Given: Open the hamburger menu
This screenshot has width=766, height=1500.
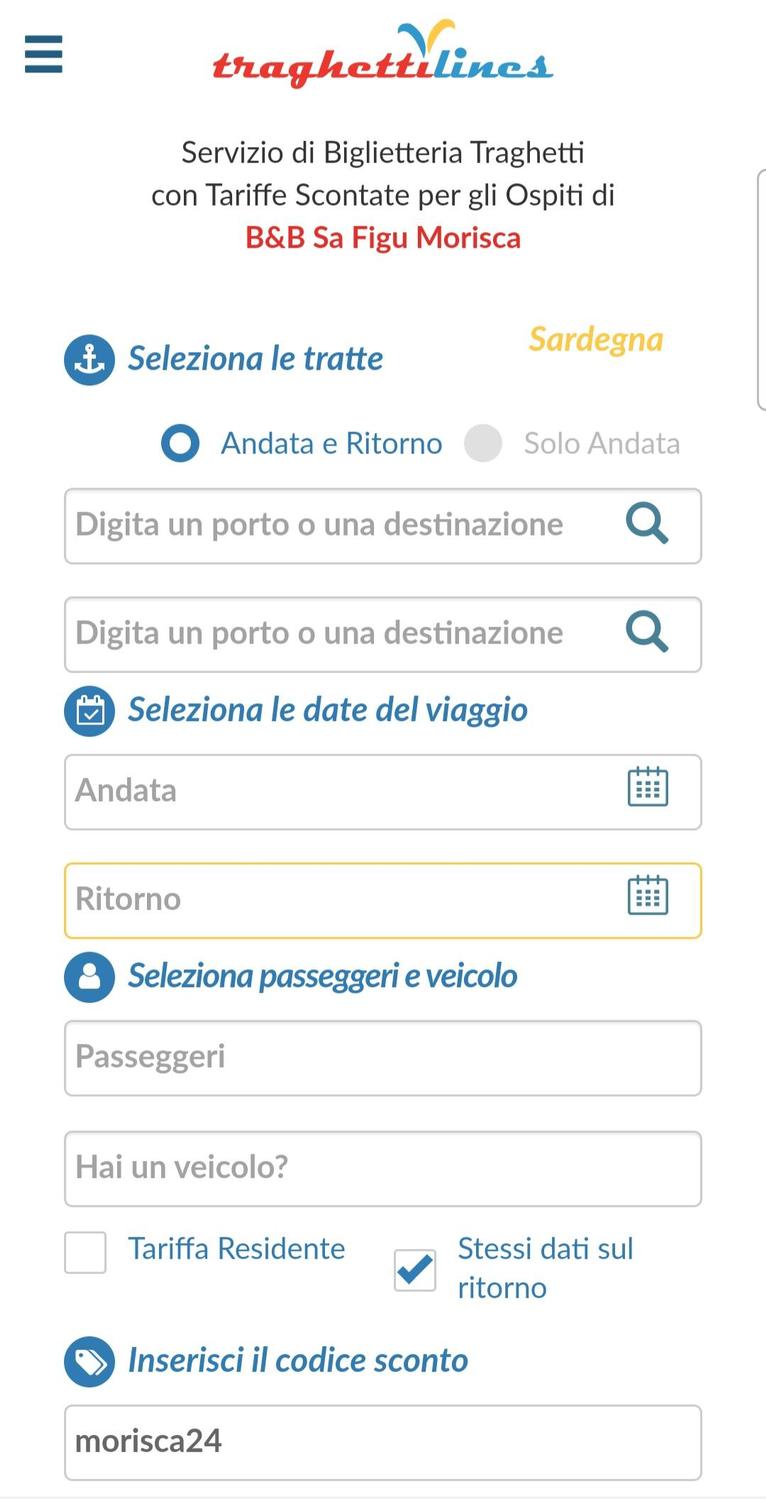Looking at the screenshot, I should (43, 54).
